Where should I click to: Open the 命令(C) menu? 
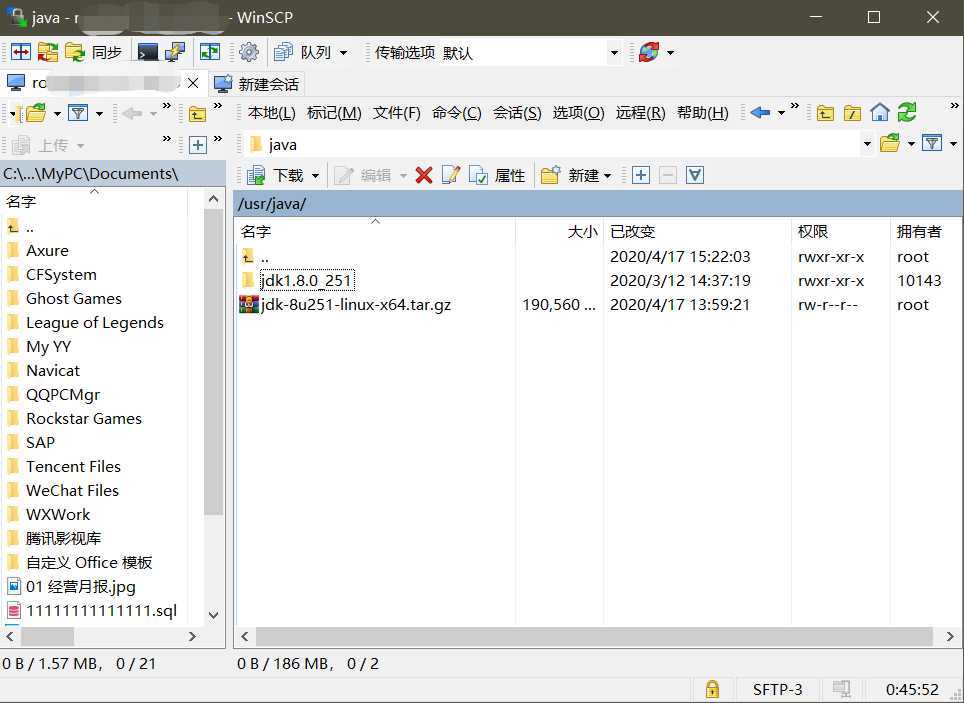point(456,113)
